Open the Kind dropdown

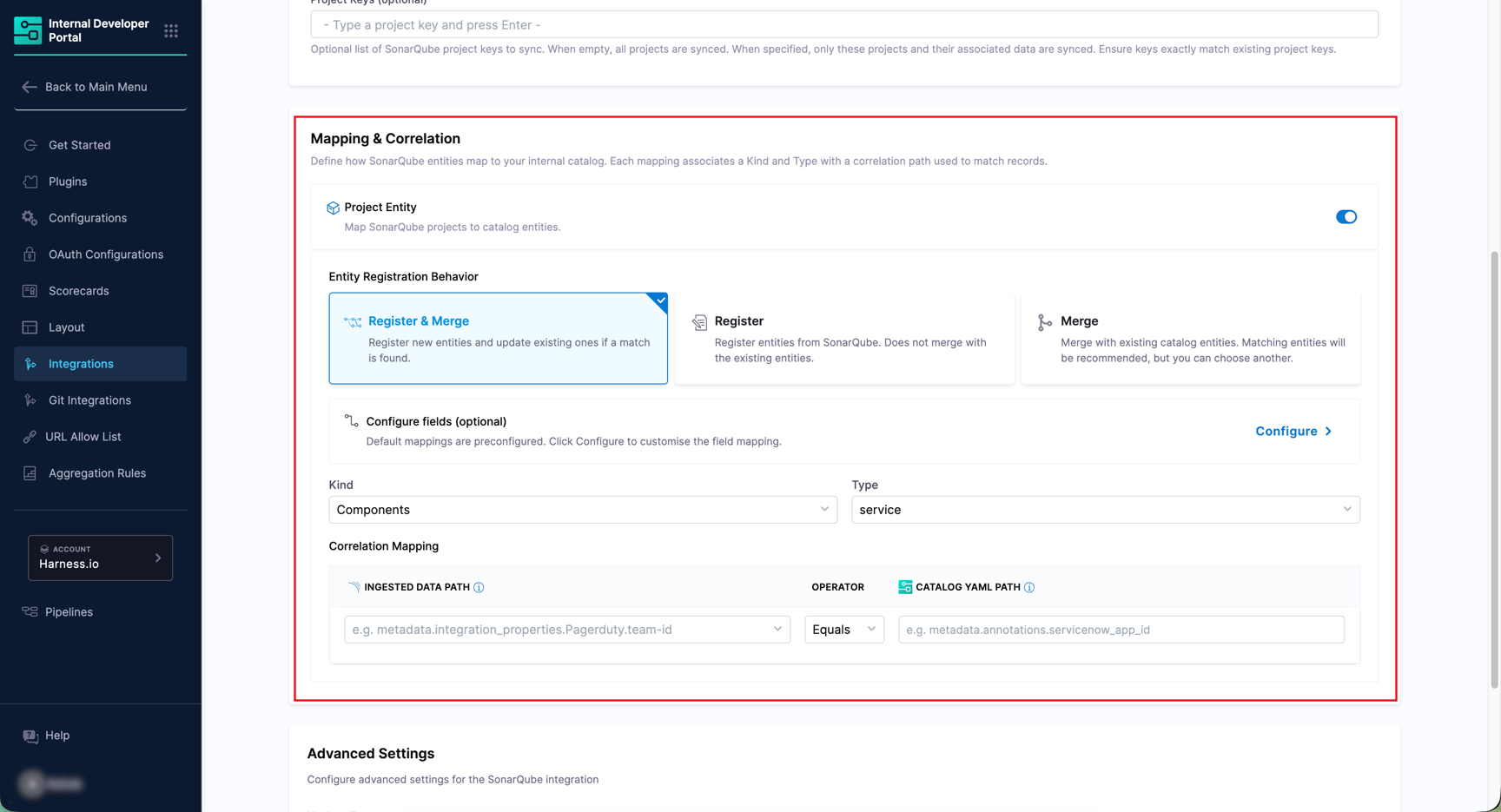(582, 510)
